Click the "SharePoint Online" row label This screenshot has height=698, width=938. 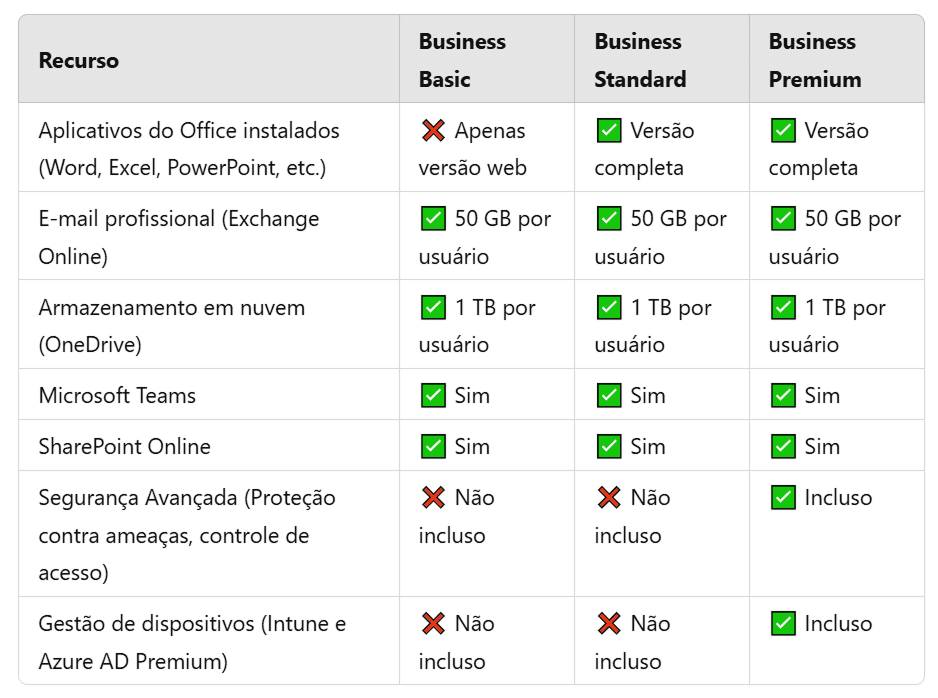pos(124,446)
